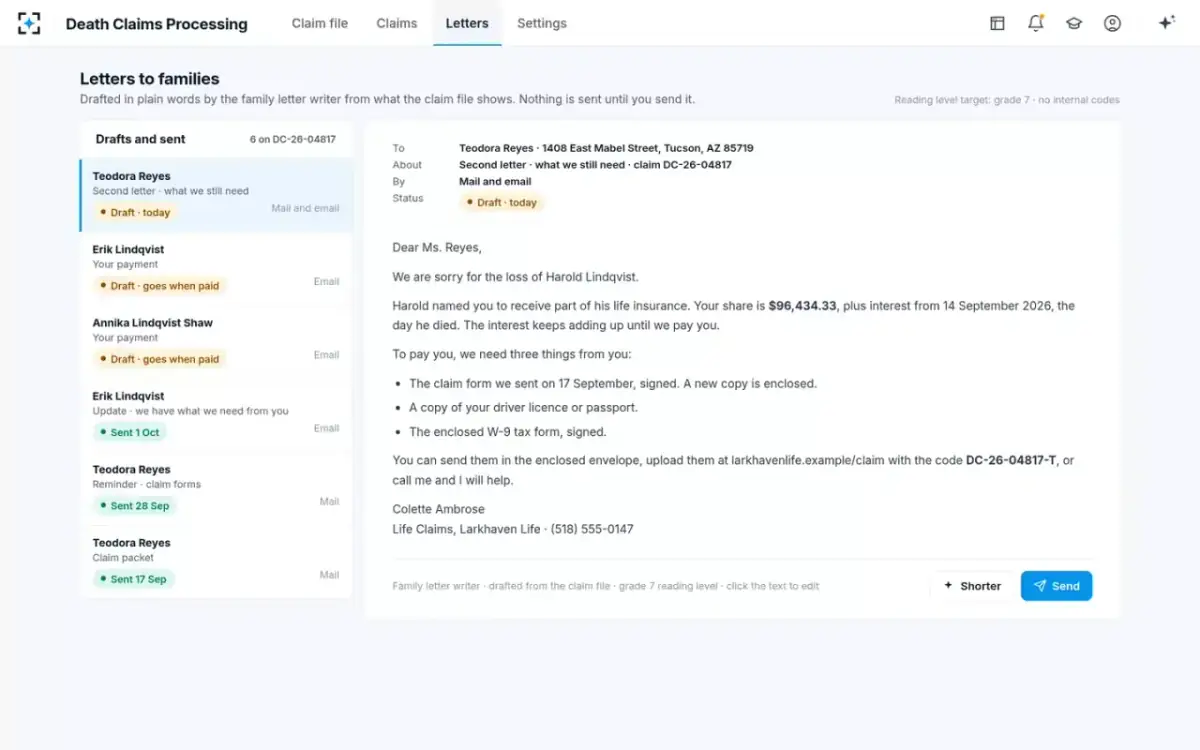This screenshot has width=1200, height=750.
Task: Open the layout panel icon
Action: 997,23
